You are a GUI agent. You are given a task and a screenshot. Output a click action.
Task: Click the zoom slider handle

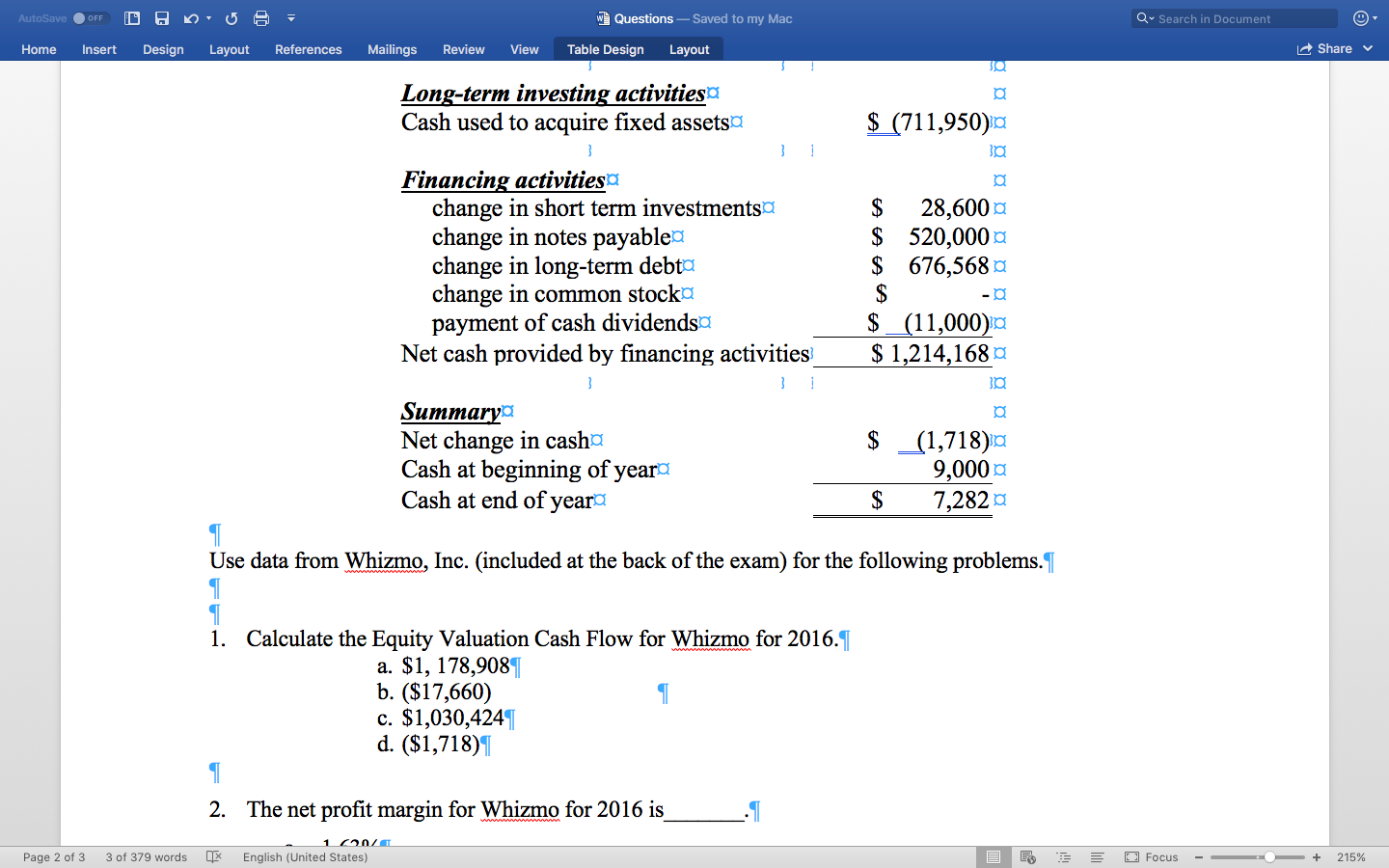(x=1269, y=856)
